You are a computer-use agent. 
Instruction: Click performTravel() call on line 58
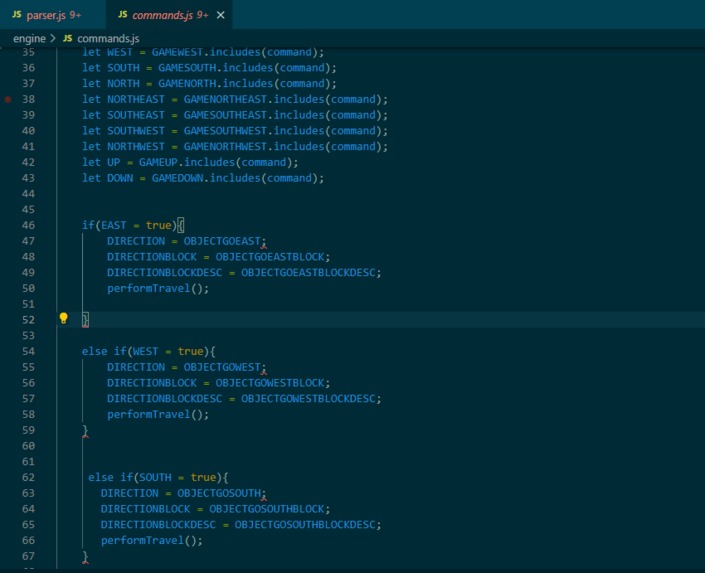point(158,414)
